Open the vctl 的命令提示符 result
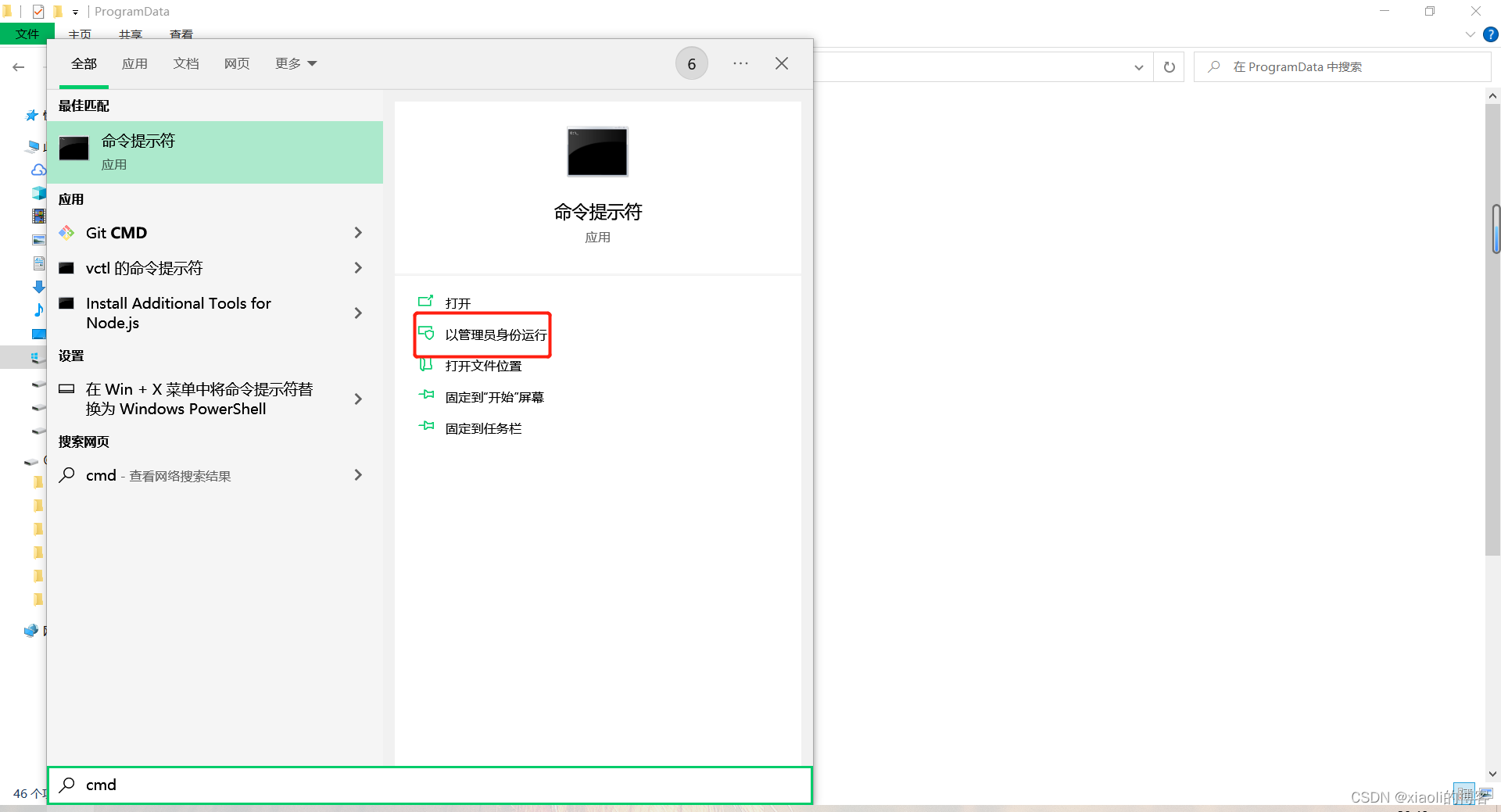The height and width of the screenshot is (812, 1501). tap(215, 268)
